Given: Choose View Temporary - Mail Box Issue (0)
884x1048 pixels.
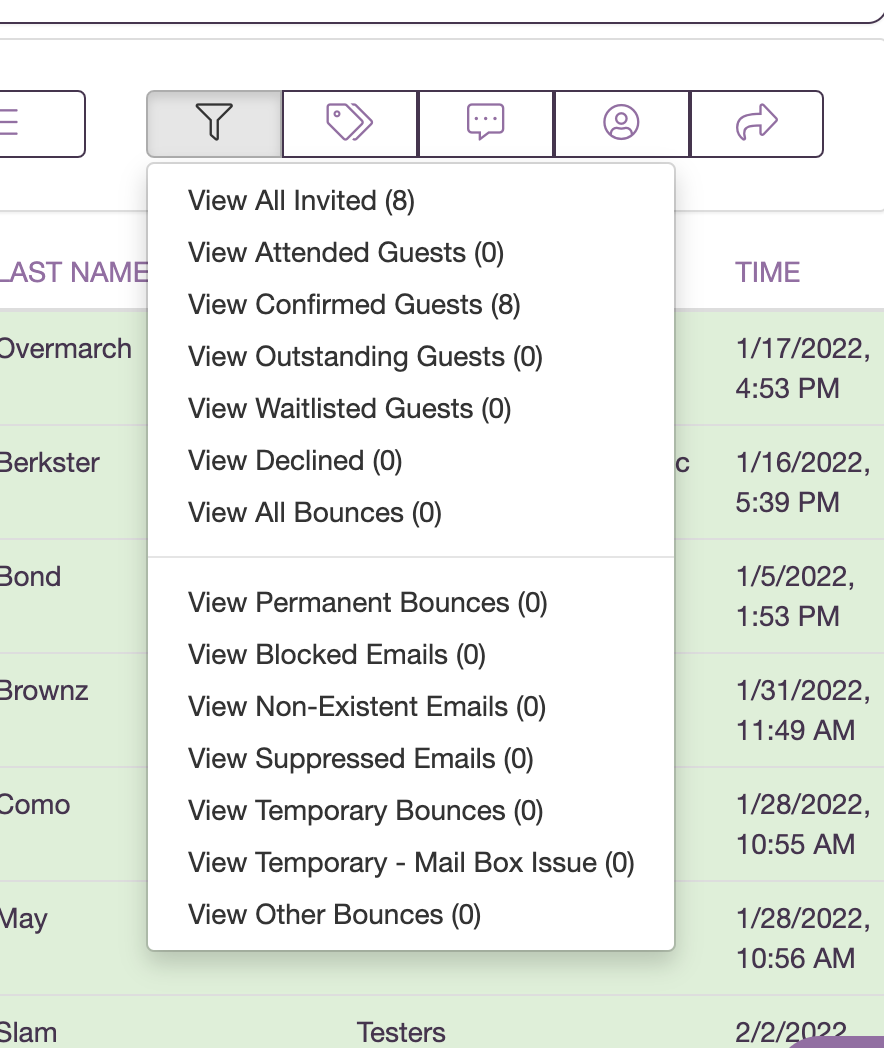Looking at the screenshot, I should [411, 863].
